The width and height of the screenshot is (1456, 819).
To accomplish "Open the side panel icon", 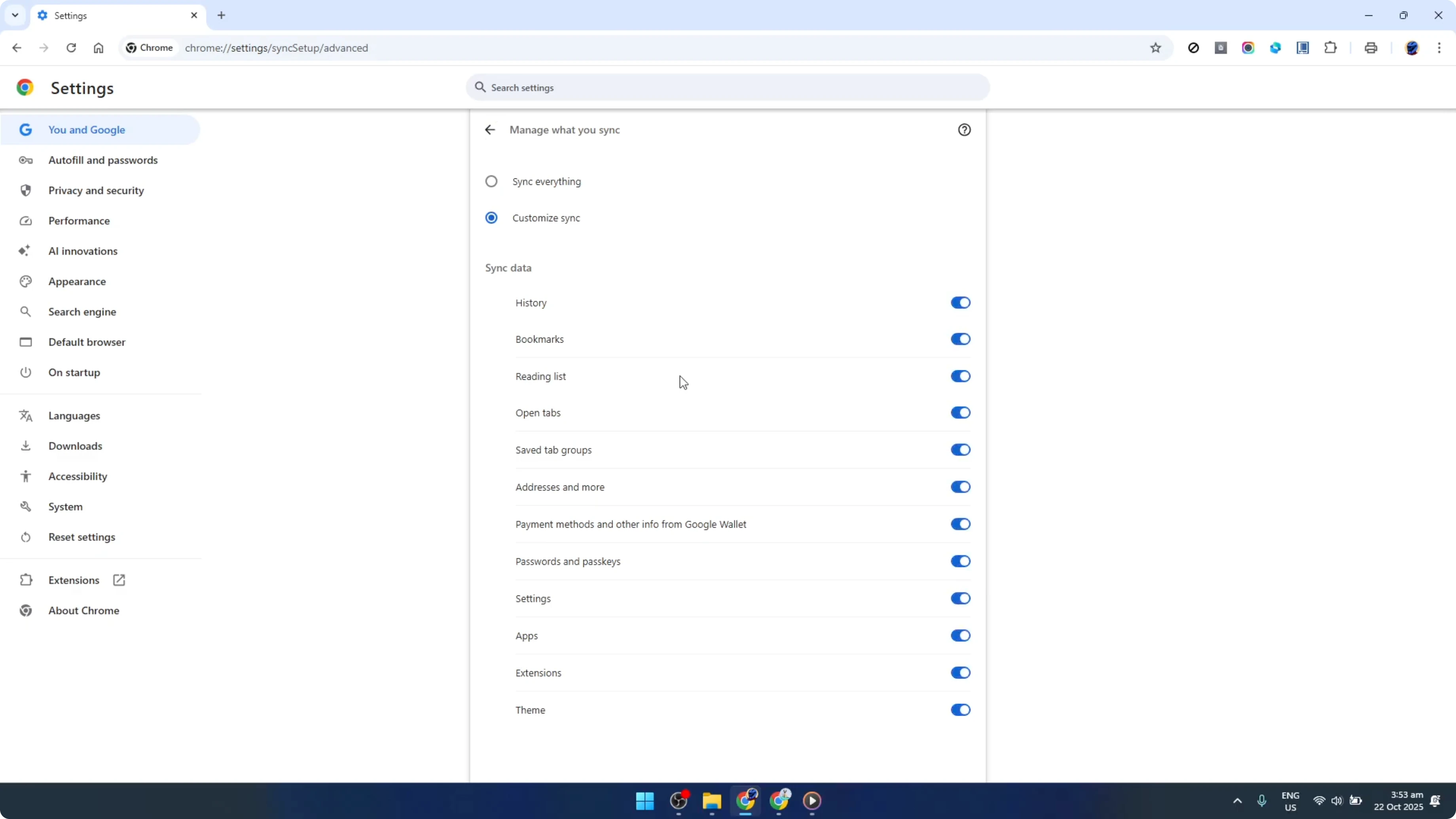I will tap(1303, 48).
